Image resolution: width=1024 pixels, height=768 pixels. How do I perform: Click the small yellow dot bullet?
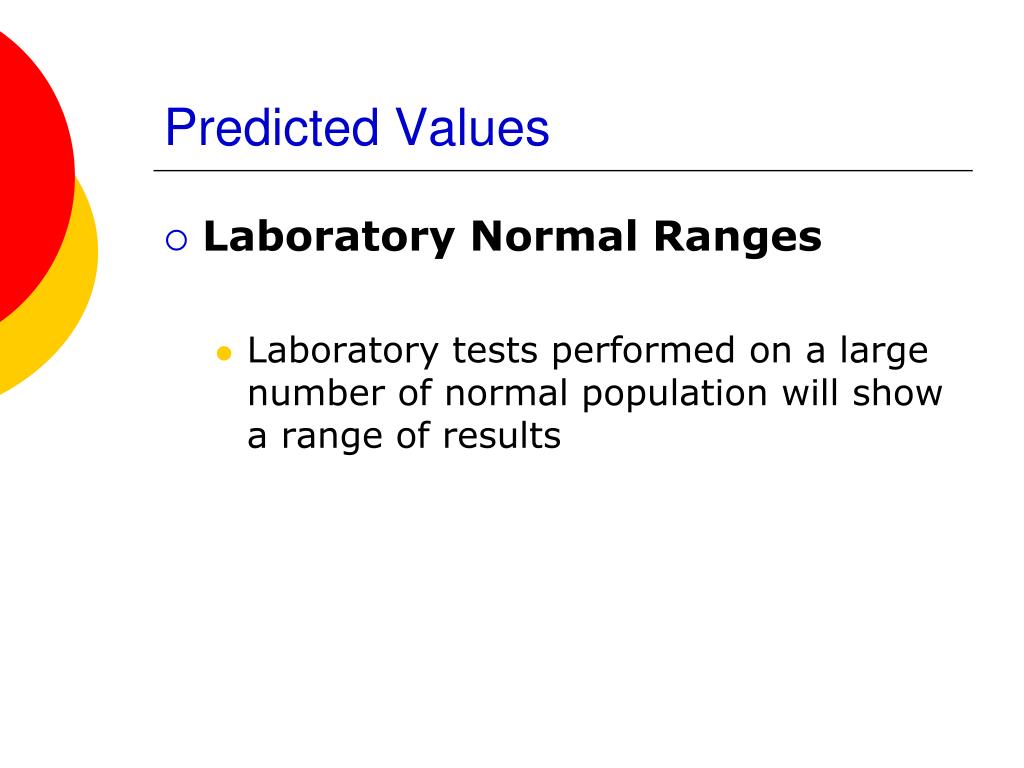pyautogui.click(x=224, y=354)
